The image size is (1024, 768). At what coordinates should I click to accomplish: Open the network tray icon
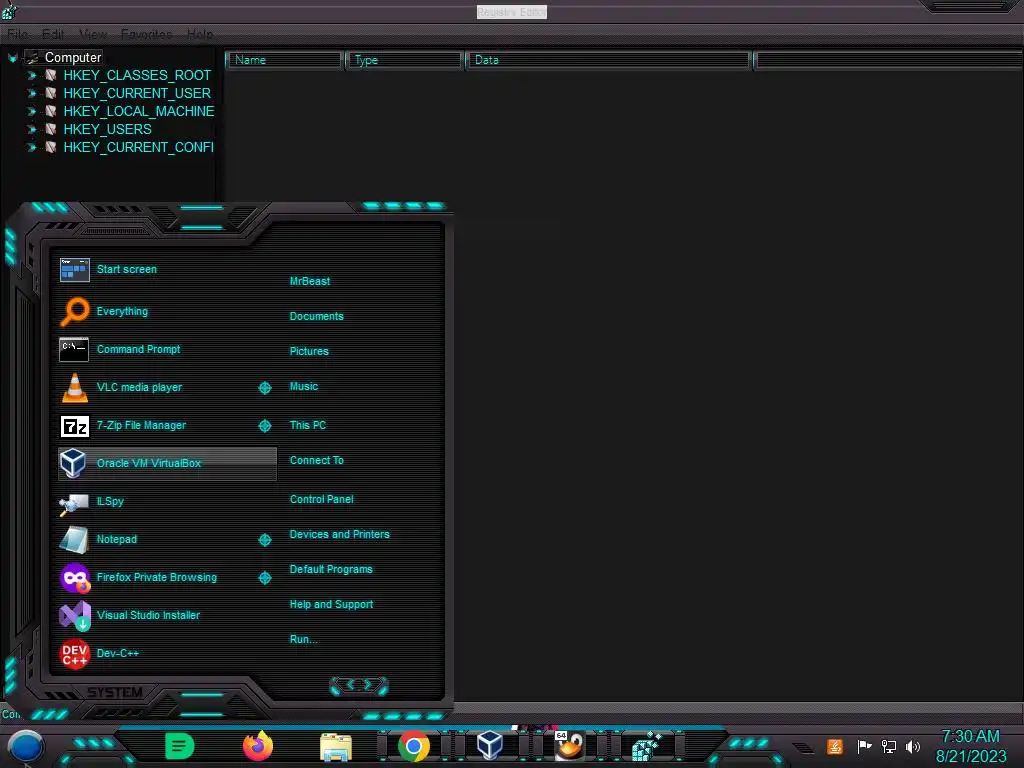click(x=889, y=746)
